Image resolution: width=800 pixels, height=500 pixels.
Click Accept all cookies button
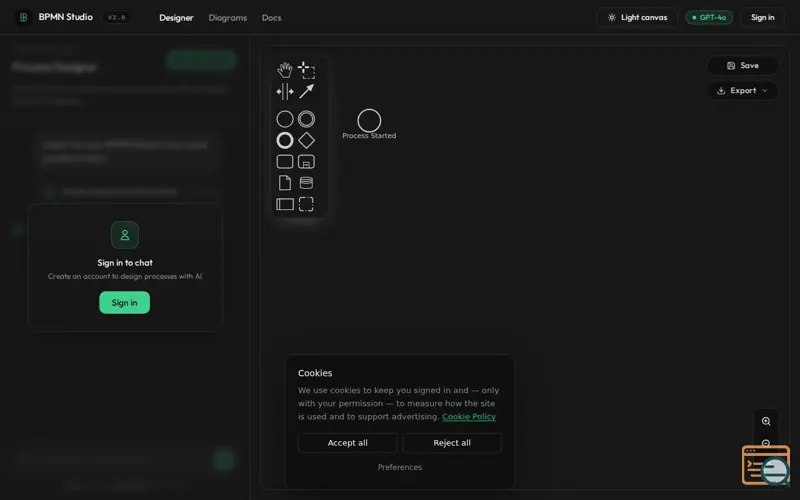coord(347,443)
